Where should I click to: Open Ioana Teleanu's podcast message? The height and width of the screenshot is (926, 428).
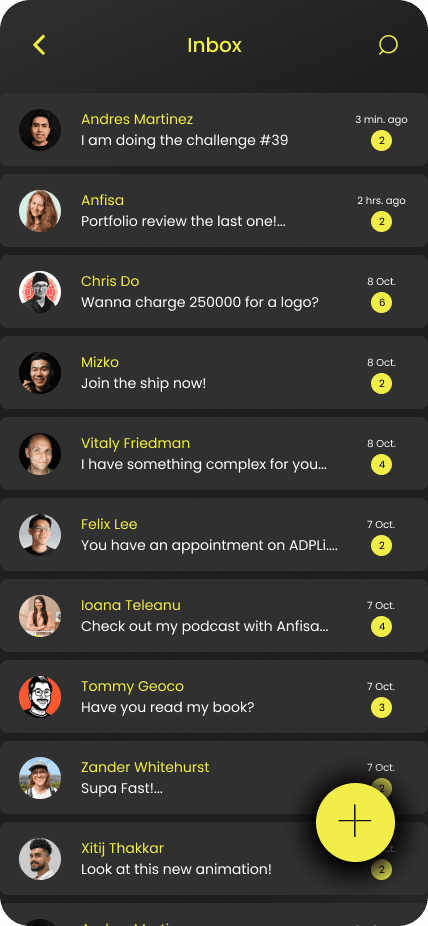point(205,627)
